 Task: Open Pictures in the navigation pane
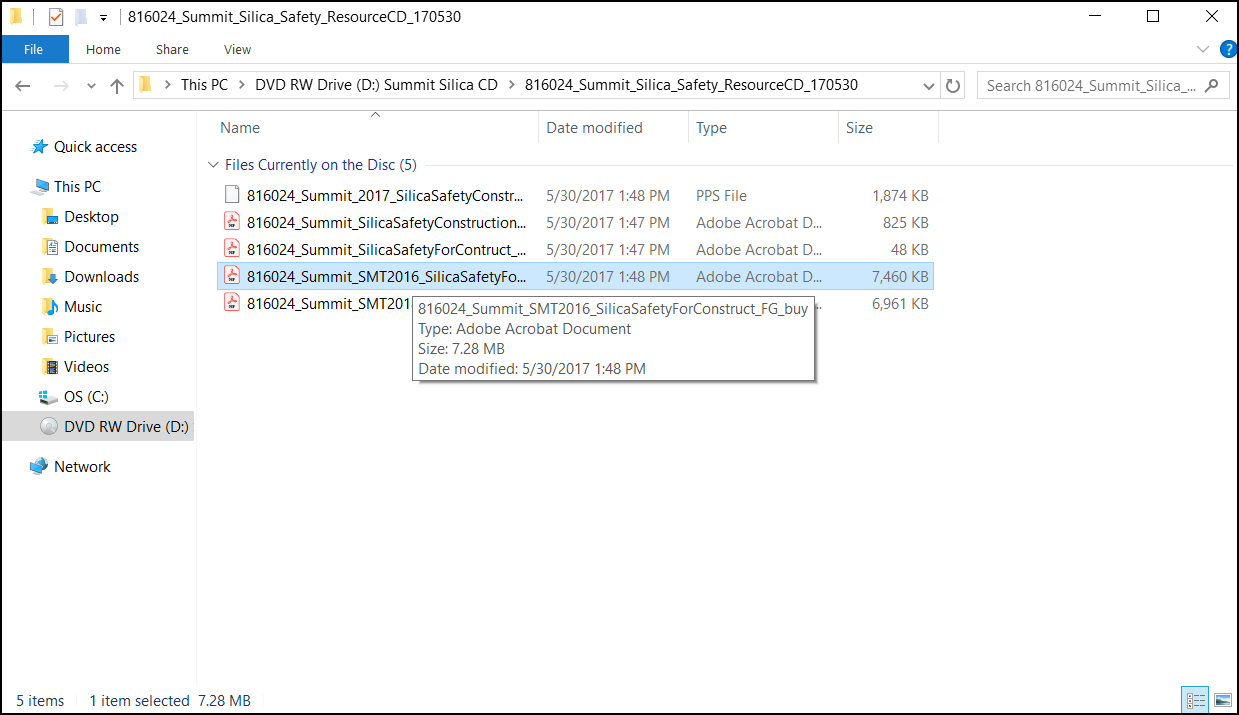[89, 337]
